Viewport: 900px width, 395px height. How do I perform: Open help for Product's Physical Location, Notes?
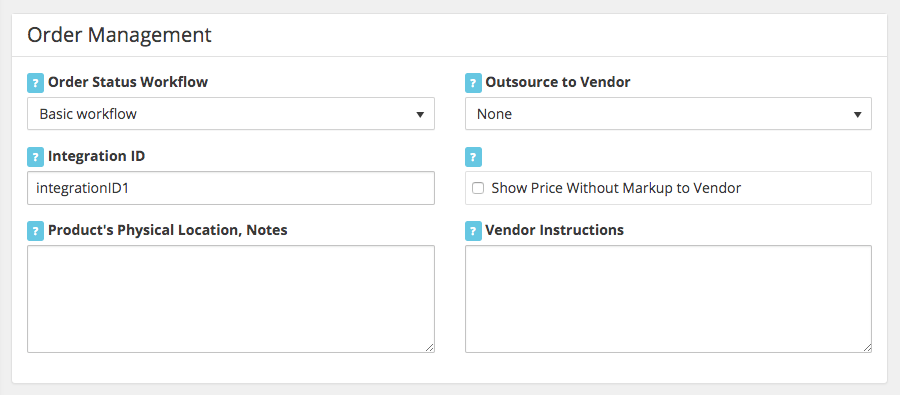pyautogui.click(x=35, y=231)
